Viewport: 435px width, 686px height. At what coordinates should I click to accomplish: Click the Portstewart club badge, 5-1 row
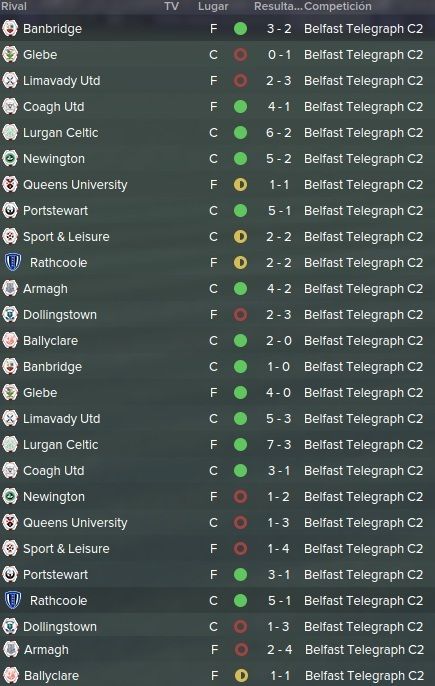pyautogui.click(x=10, y=210)
